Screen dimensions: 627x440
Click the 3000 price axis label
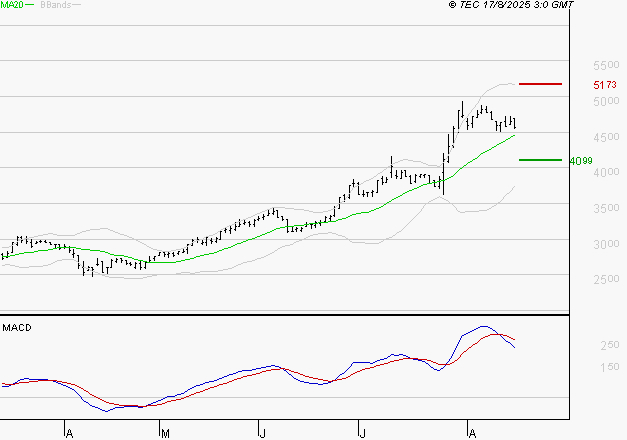click(x=606, y=244)
